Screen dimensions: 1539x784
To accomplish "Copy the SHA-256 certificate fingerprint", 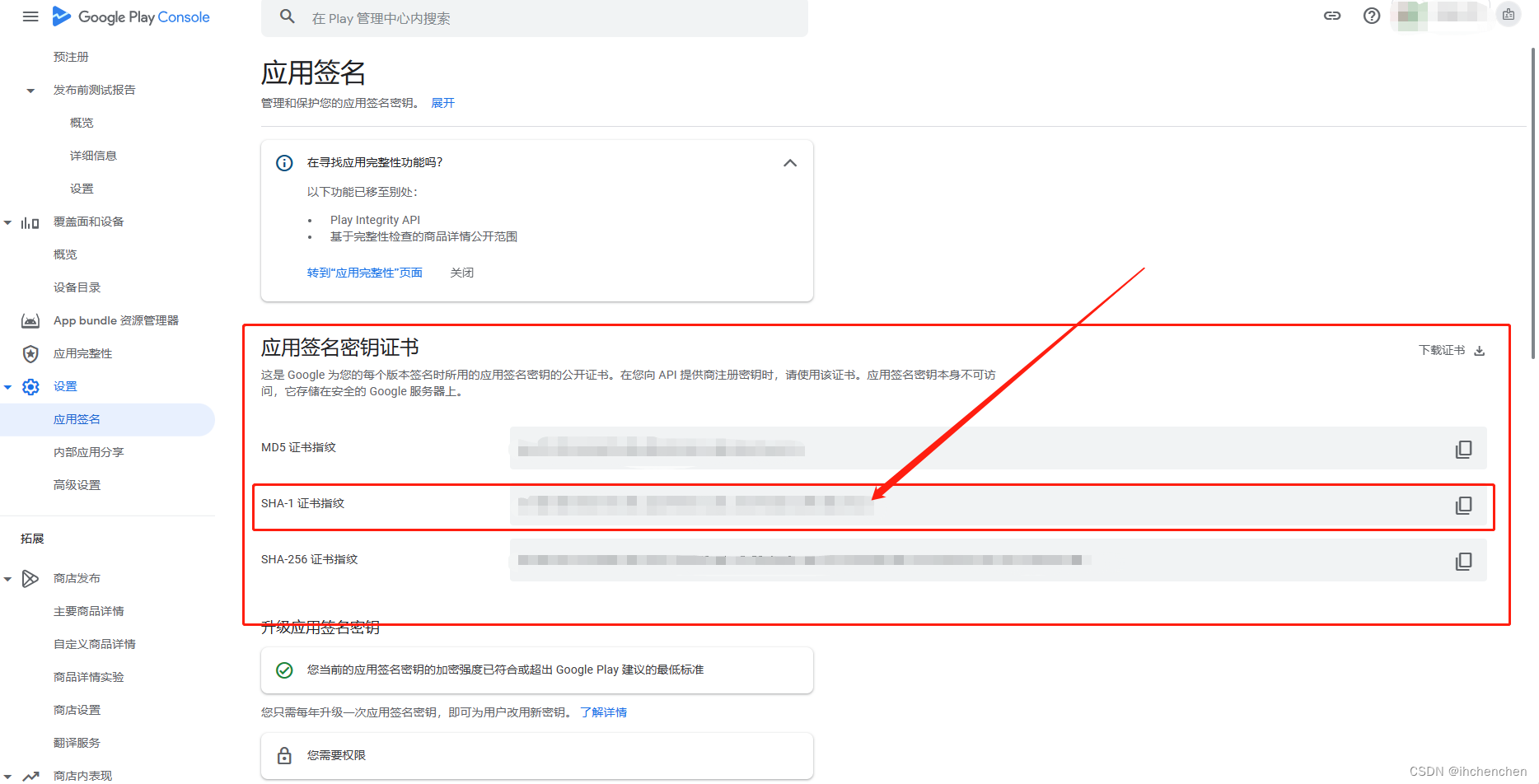I will click(1464, 561).
